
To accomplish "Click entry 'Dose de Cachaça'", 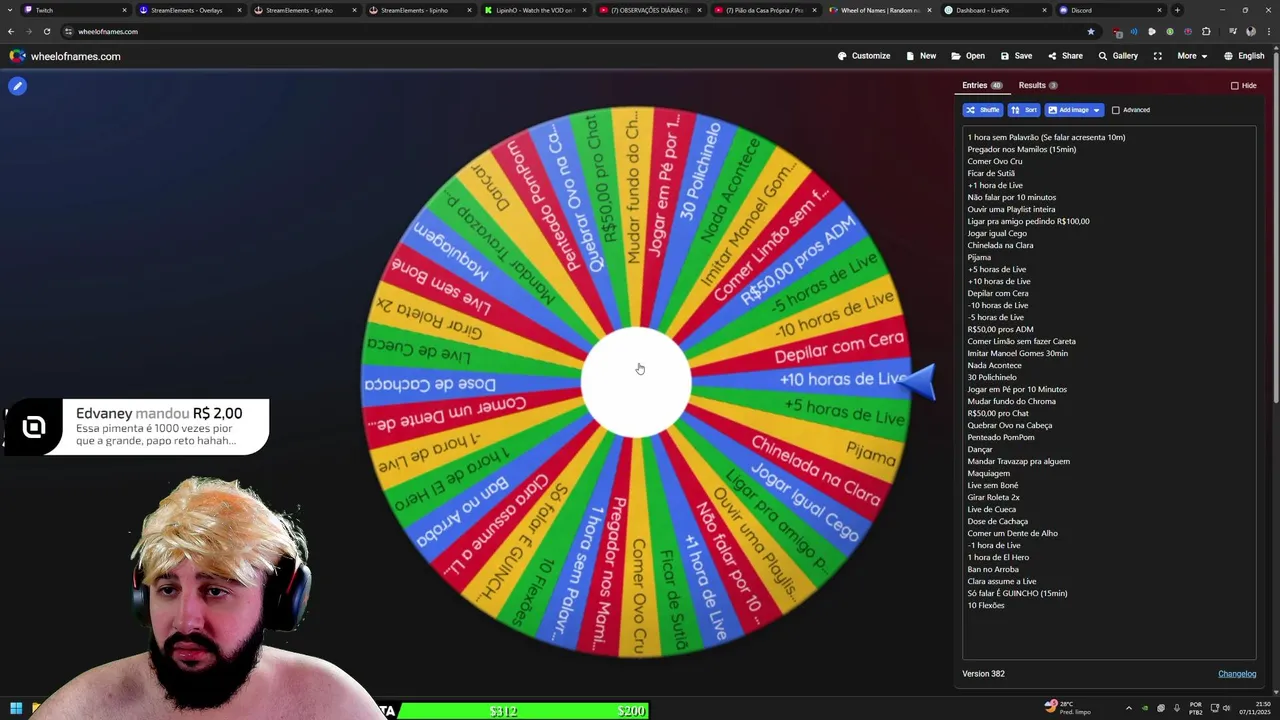I will coord(997,521).
